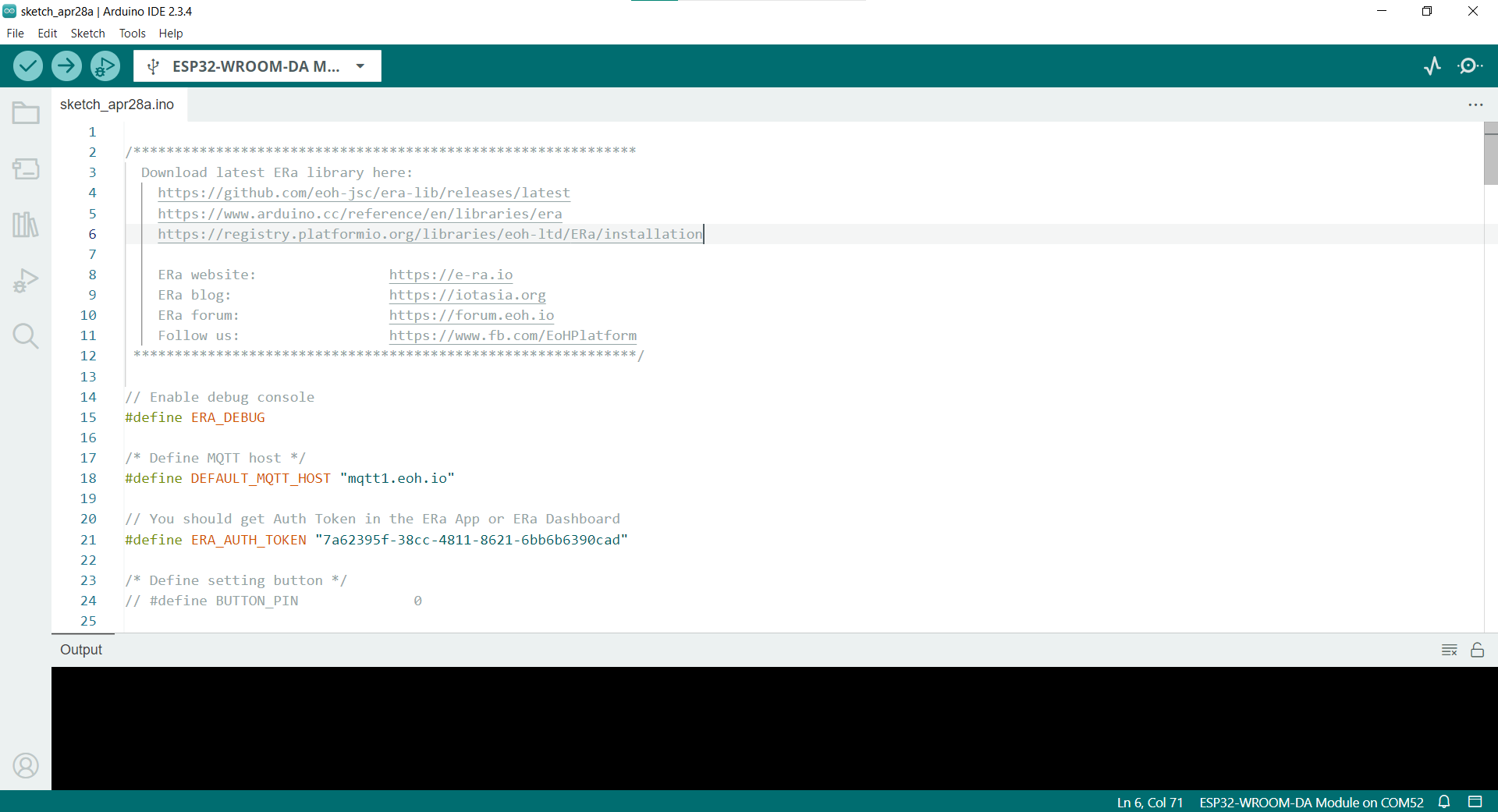Open the Serial Plotter
This screenshot has width=1498, height=812.
[1432, 66]
